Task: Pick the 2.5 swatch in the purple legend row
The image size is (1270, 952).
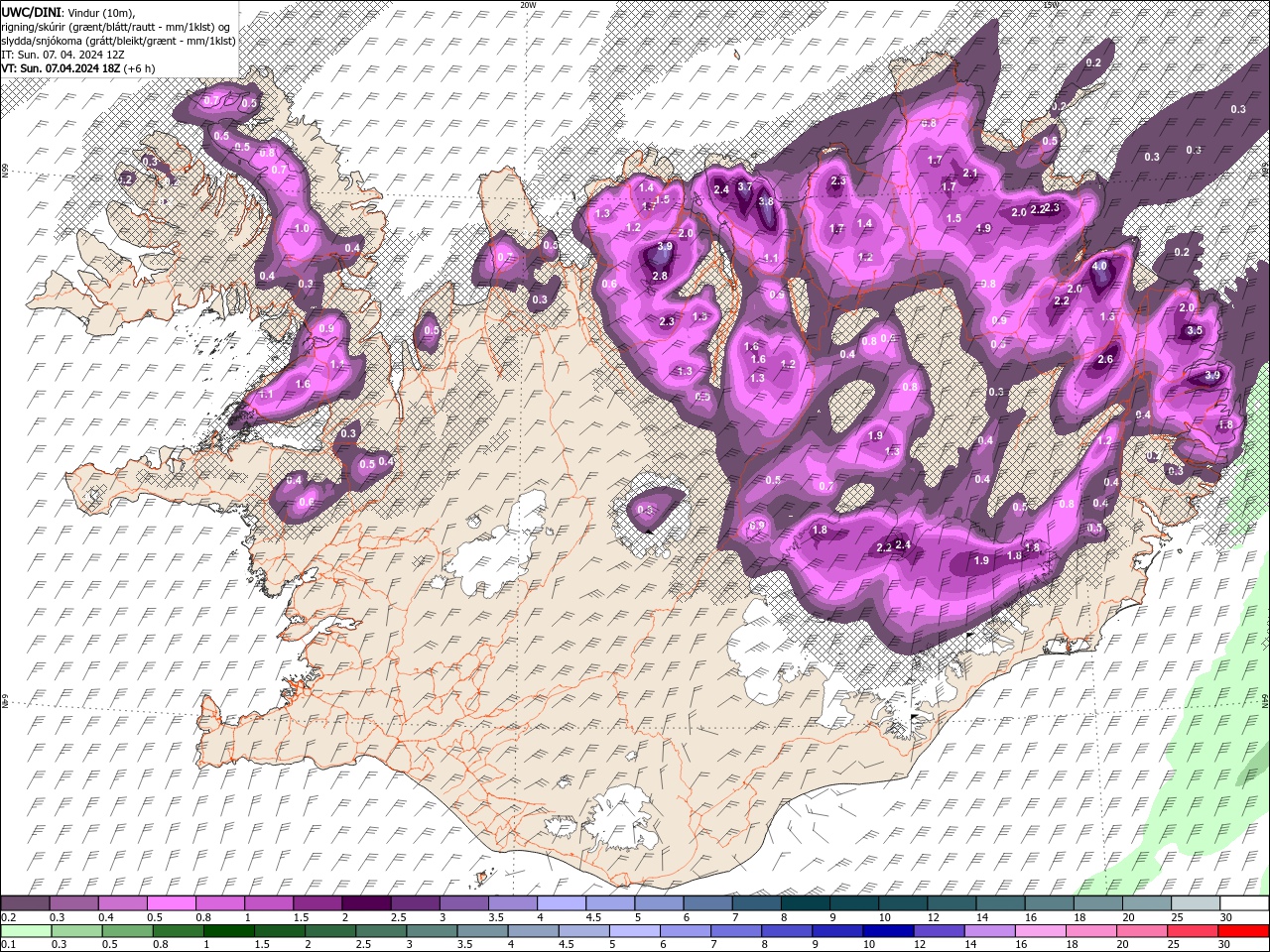Action: tap(415, 903)
